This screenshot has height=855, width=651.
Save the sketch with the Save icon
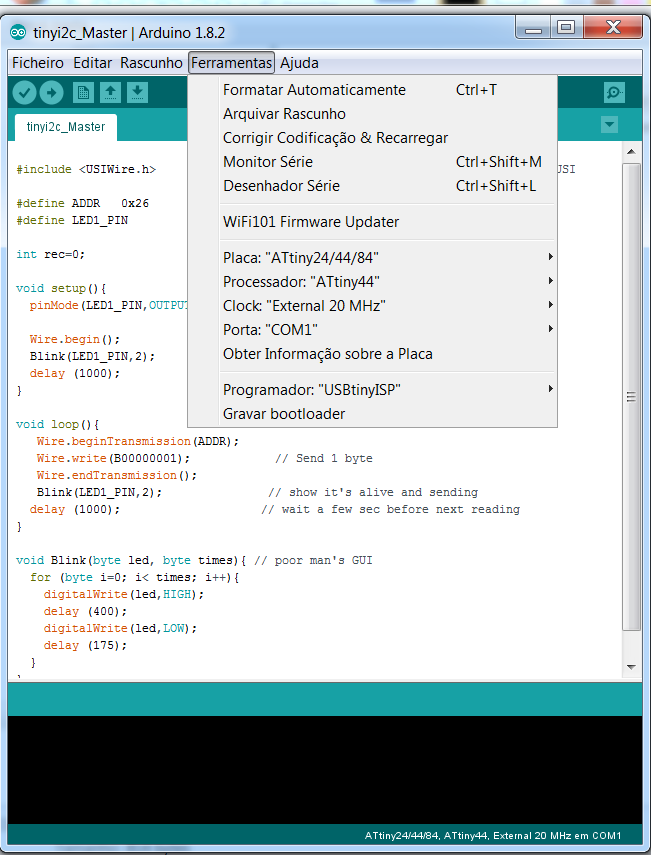[x=137, y=93]
